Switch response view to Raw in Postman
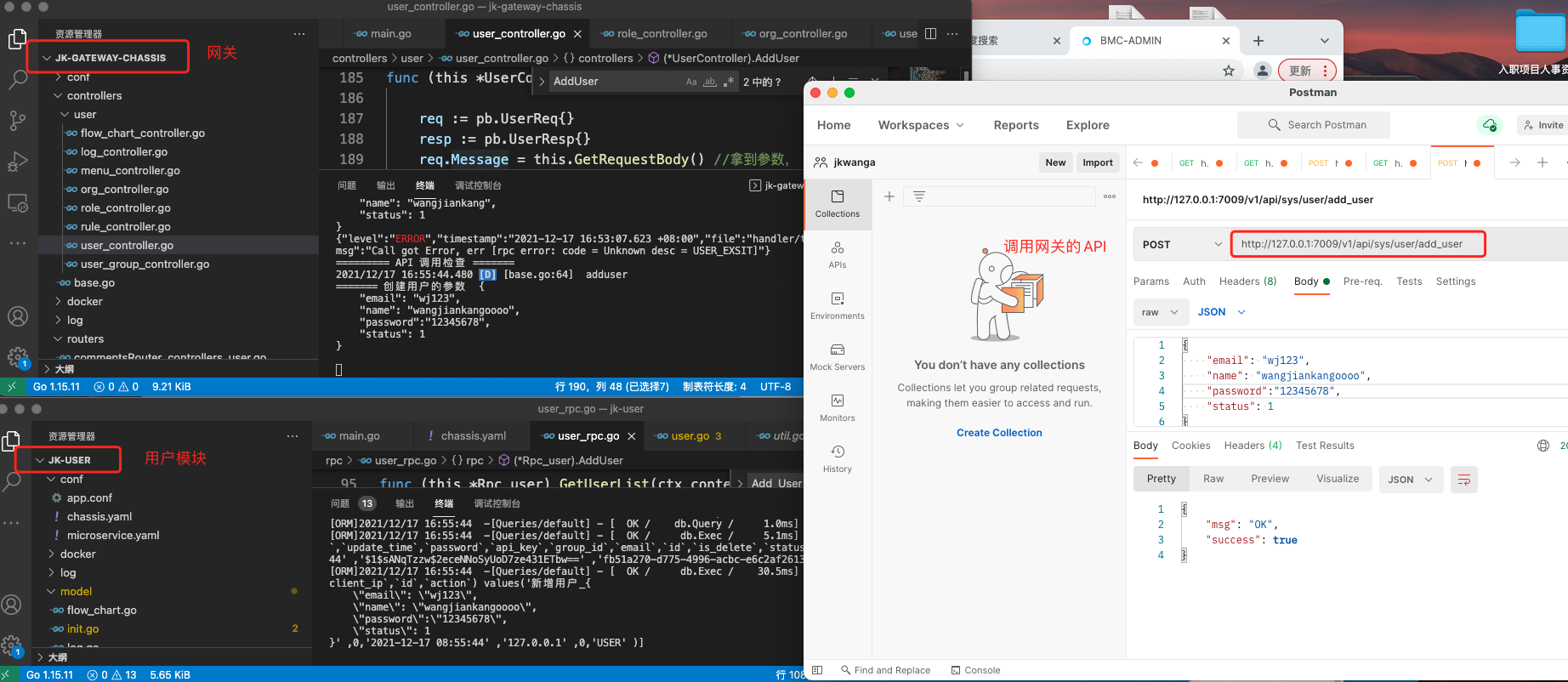This screenshot has width=1568, height=682. [x=1213, y=479]
